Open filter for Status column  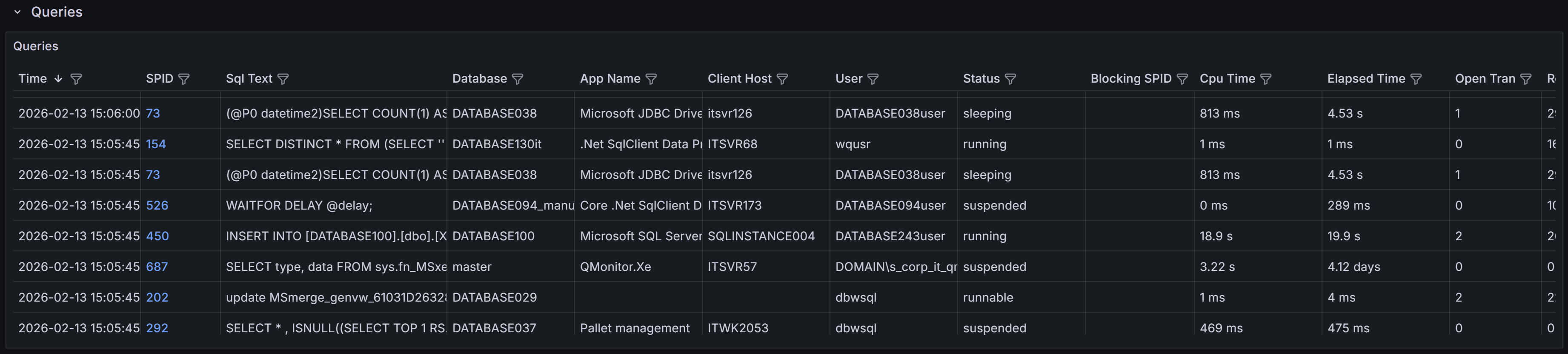1010,79
